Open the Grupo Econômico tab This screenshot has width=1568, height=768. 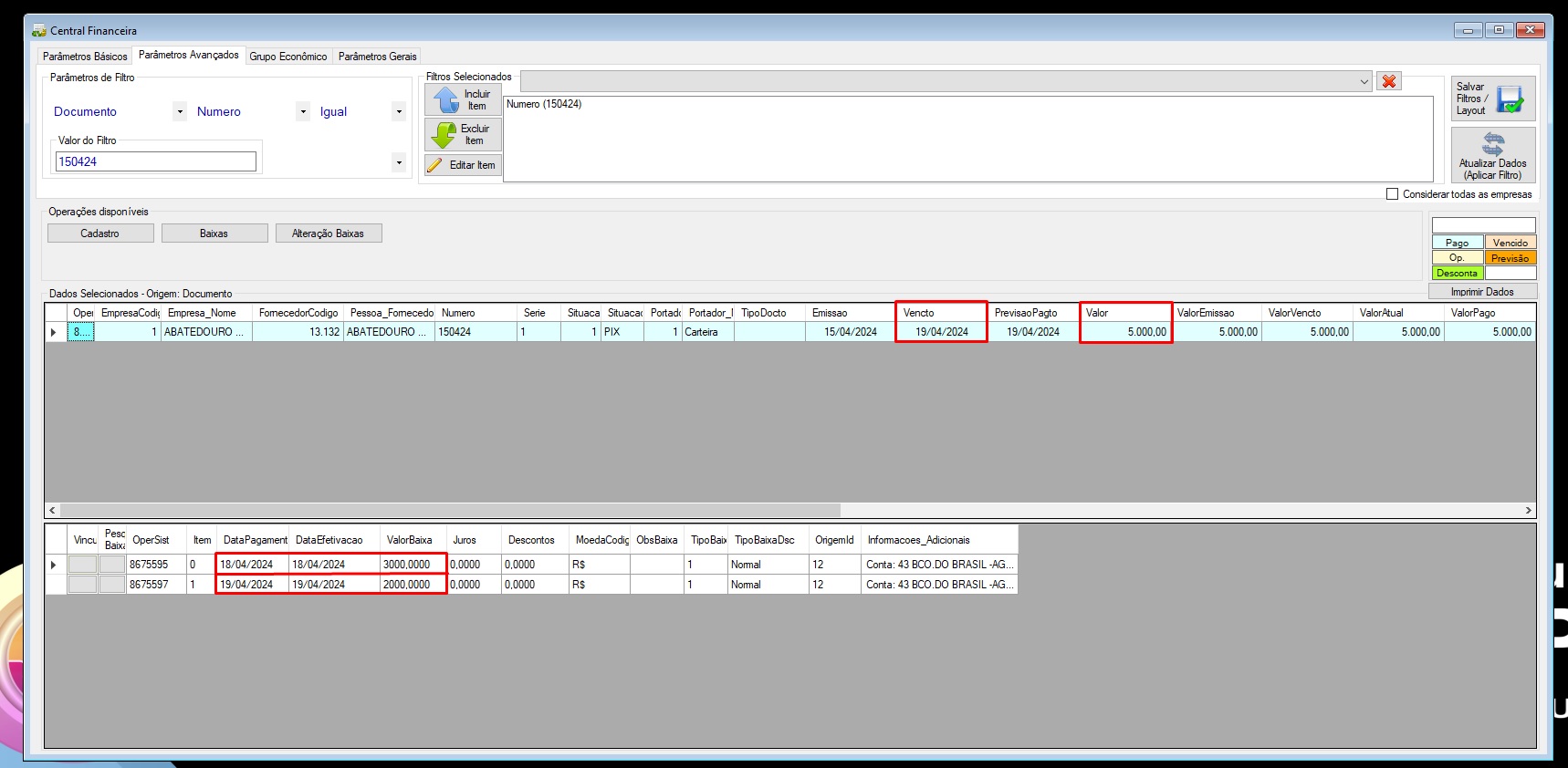tap(288, 57)
